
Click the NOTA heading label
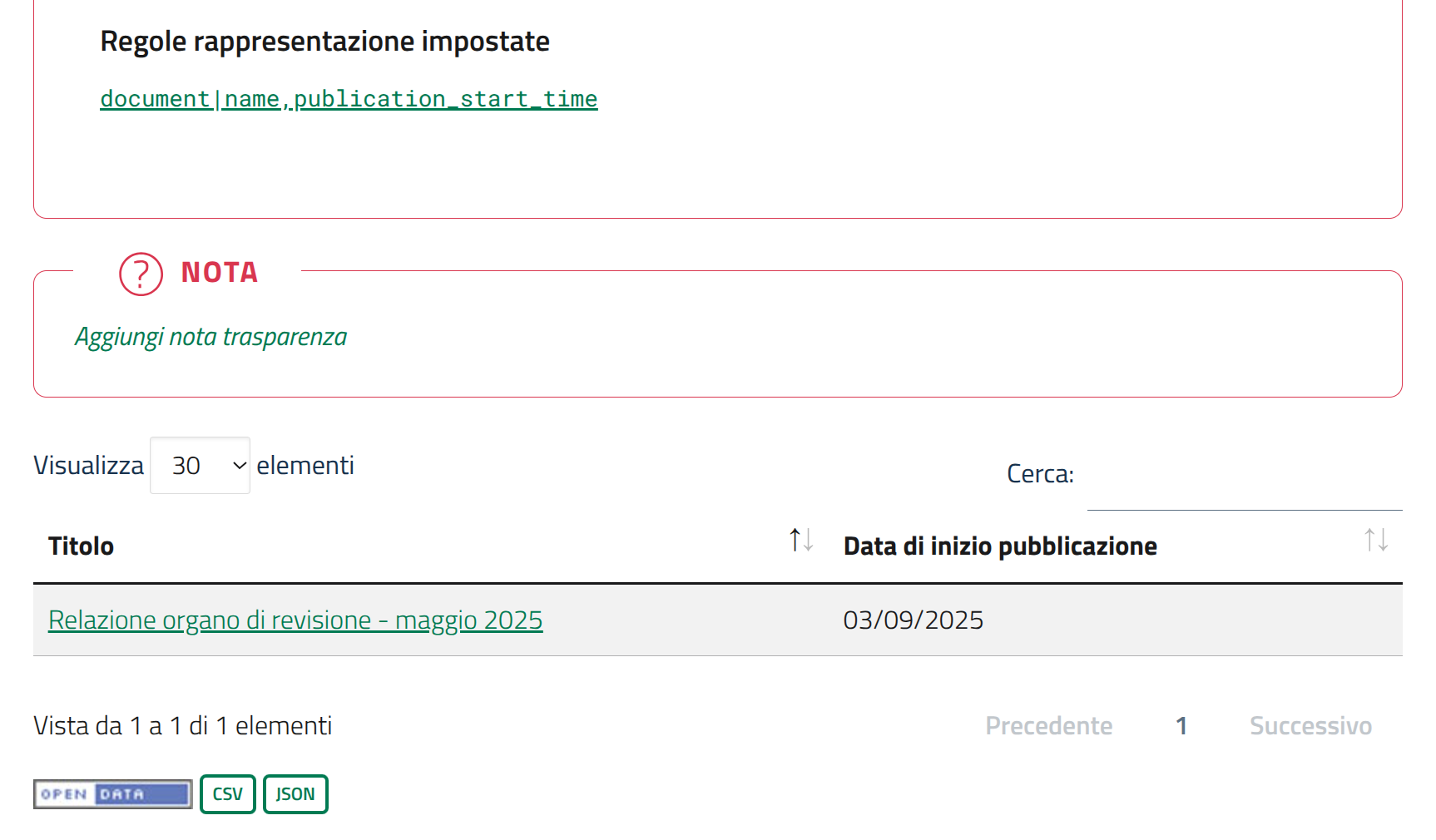[220, 273]
